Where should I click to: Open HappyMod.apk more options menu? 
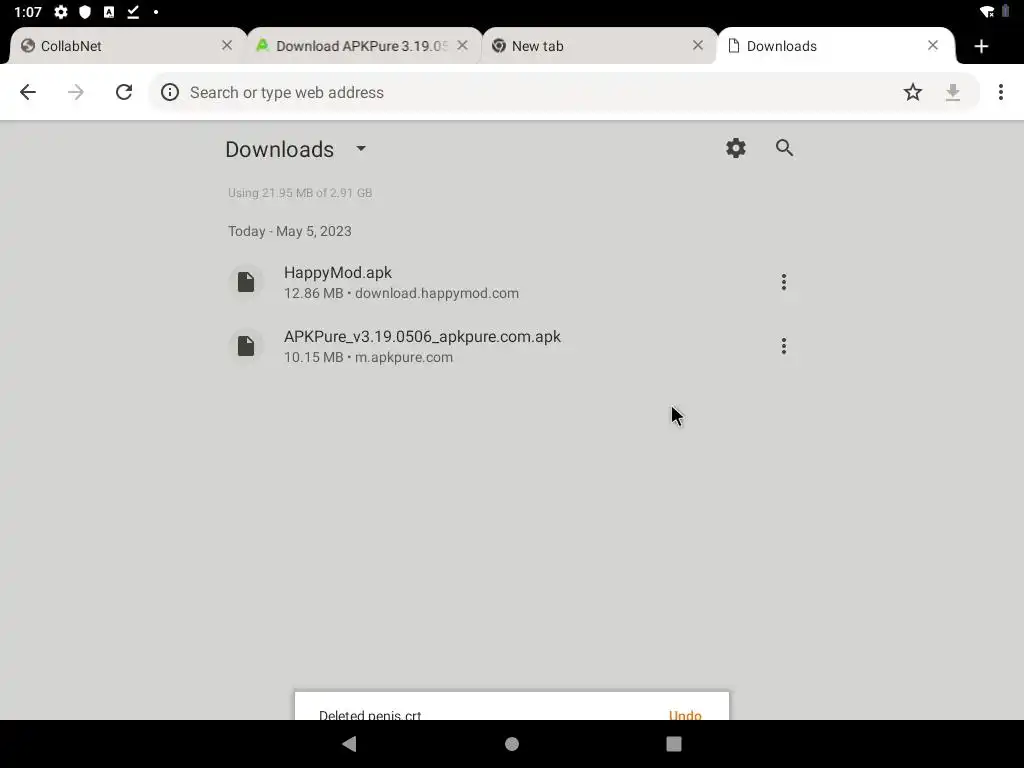click(x=784, y=282)
